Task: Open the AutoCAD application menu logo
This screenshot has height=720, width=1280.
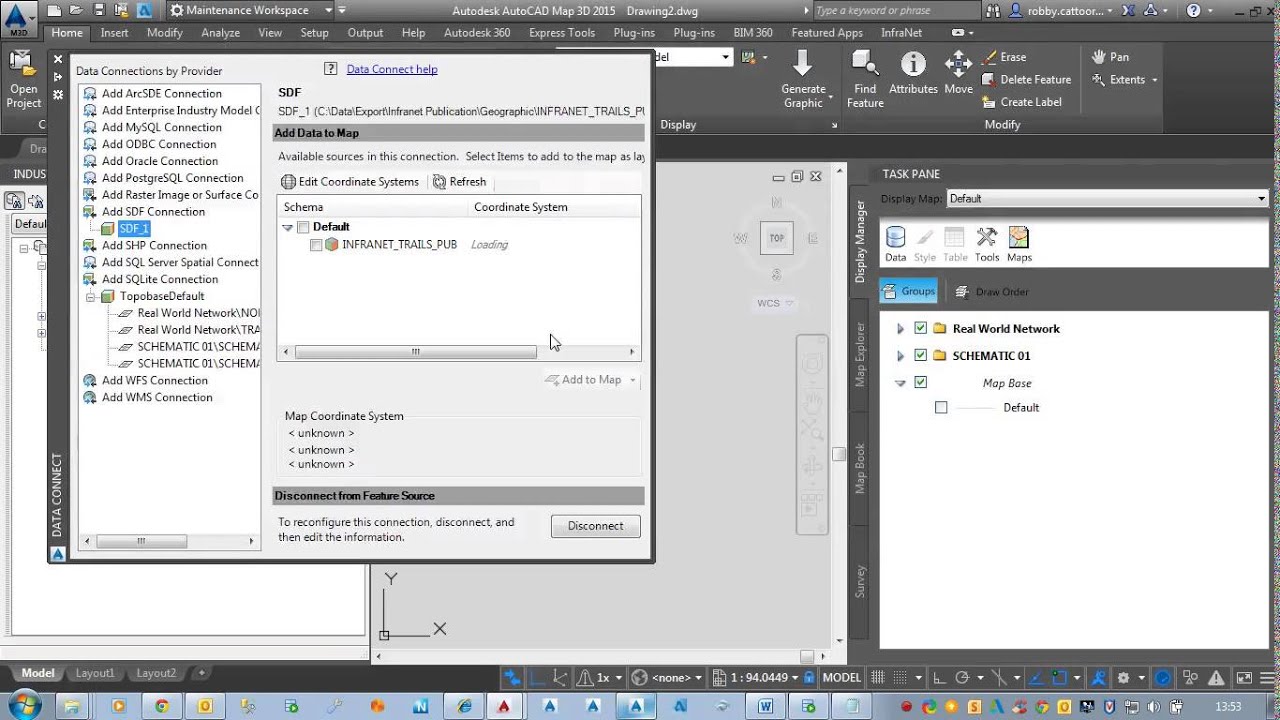Action: 19,17
